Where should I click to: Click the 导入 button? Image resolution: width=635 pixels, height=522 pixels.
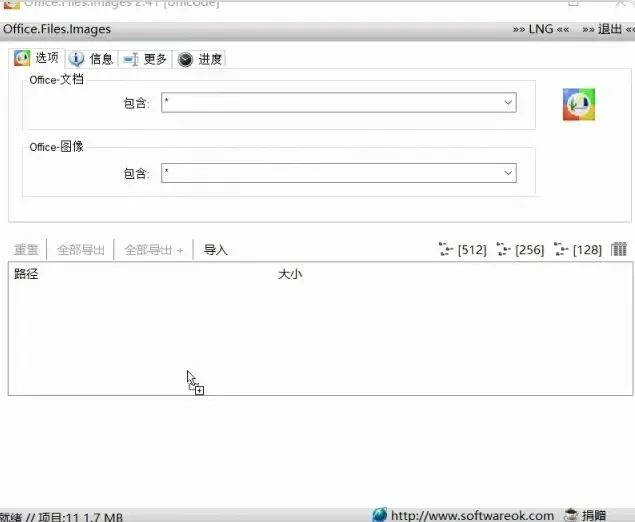[215, 249]
